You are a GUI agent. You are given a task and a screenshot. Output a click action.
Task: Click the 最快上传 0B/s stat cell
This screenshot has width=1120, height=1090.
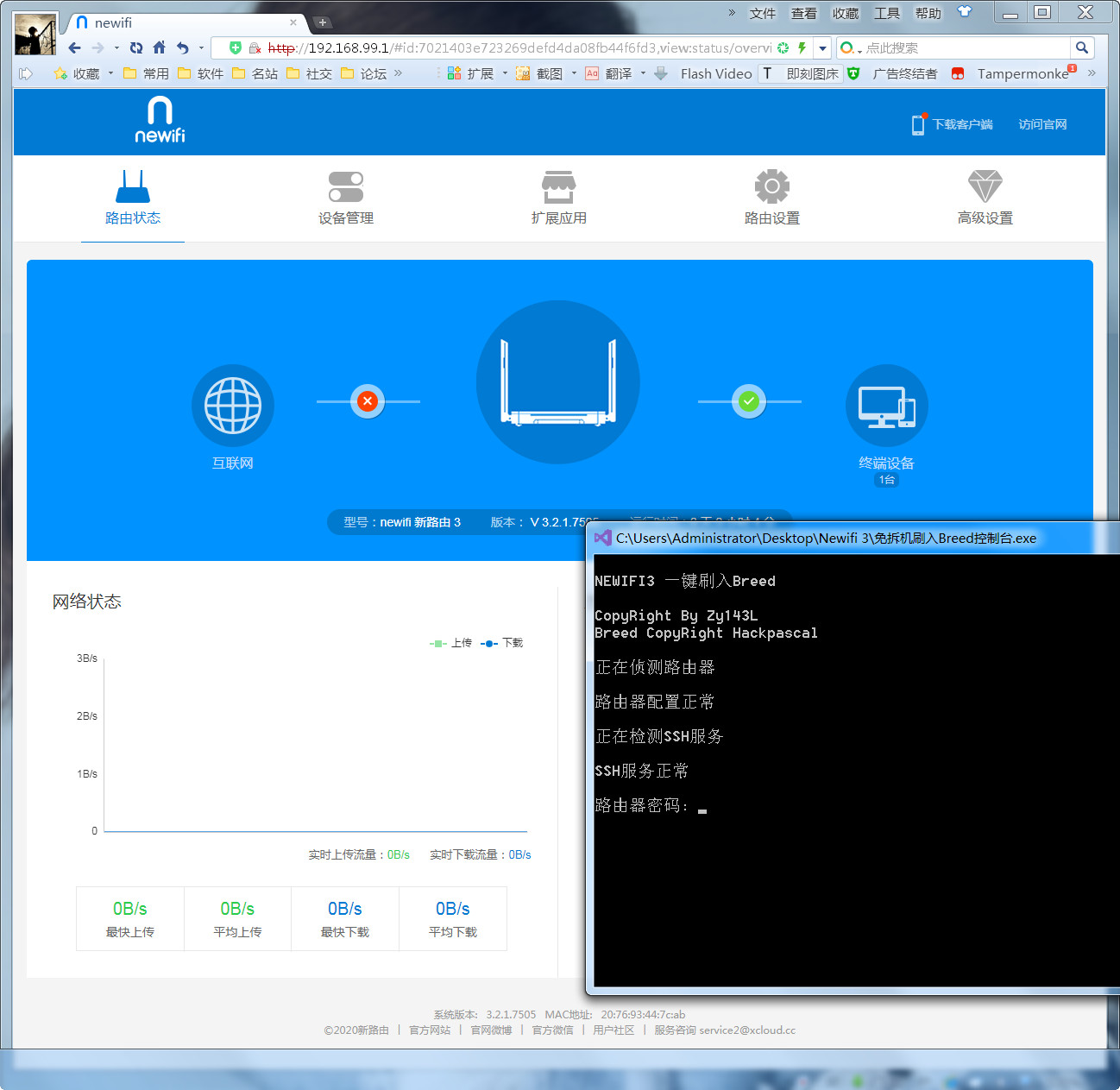click(130, 919)
